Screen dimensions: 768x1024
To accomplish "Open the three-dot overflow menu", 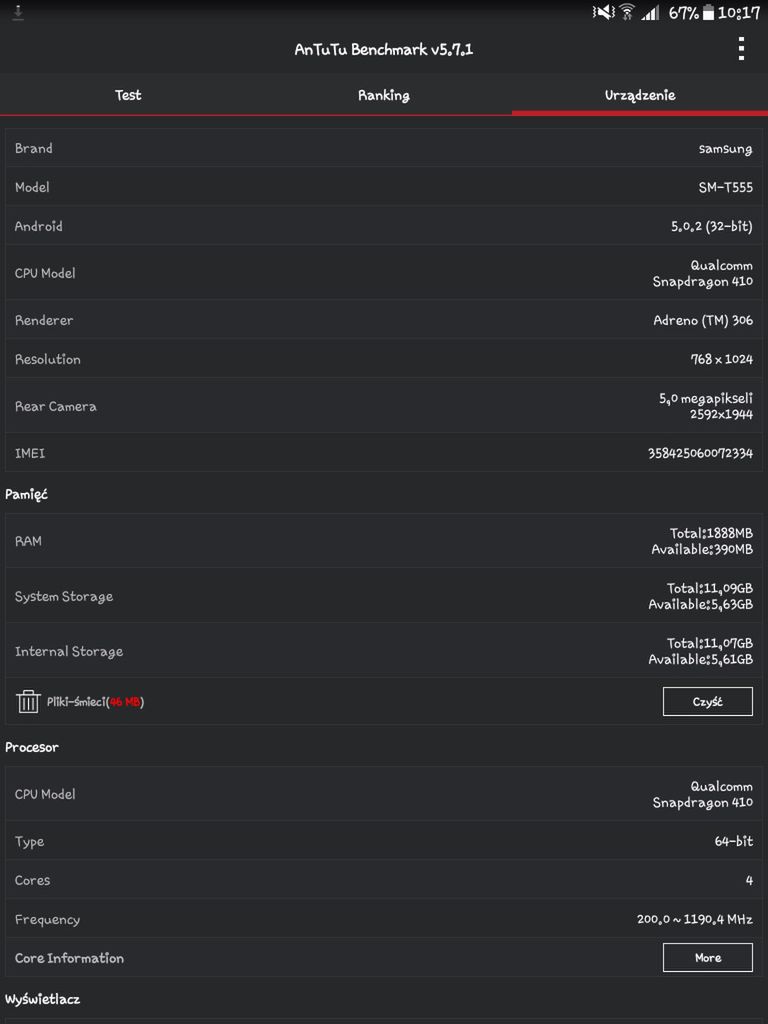I will pyautogui.click(x=741, y=49).
